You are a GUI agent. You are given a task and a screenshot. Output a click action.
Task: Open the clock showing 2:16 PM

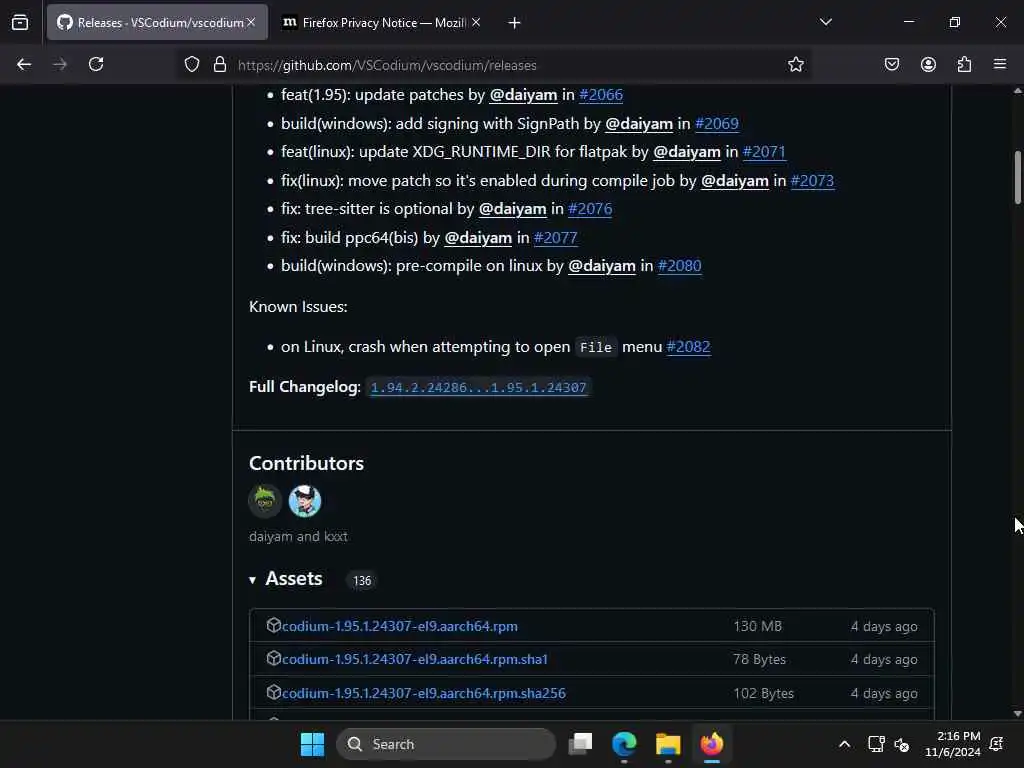(952, 744)
